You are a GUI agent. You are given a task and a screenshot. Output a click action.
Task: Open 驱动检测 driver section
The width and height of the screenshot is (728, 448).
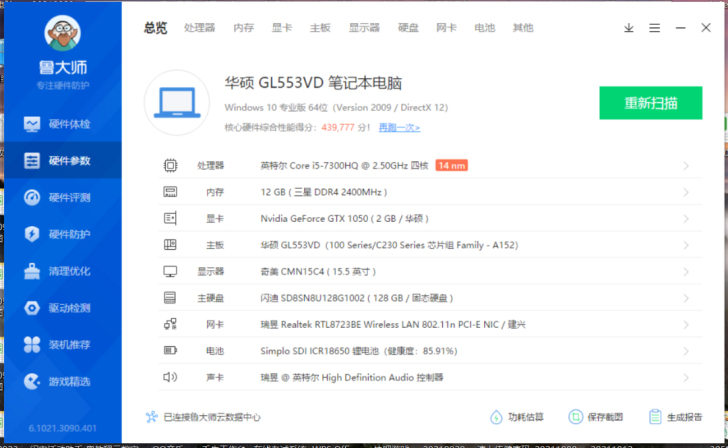[63, 308]
